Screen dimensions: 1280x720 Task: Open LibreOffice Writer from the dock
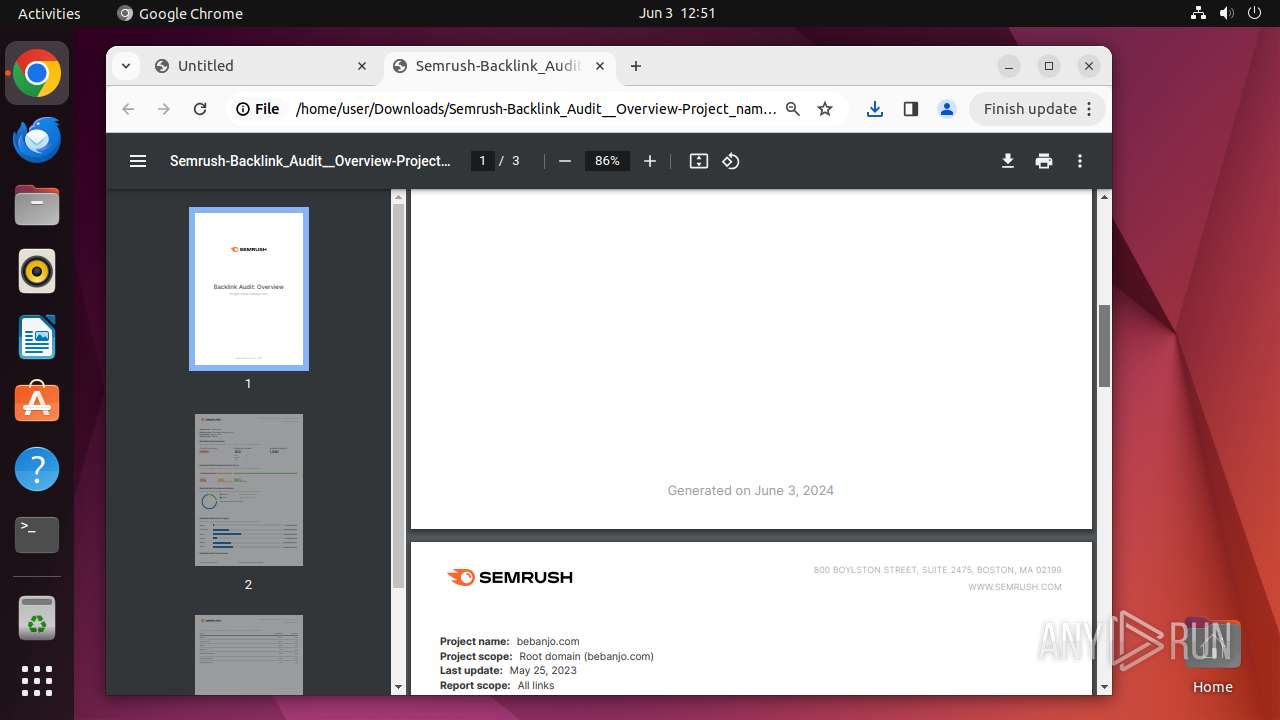point(37,337)
